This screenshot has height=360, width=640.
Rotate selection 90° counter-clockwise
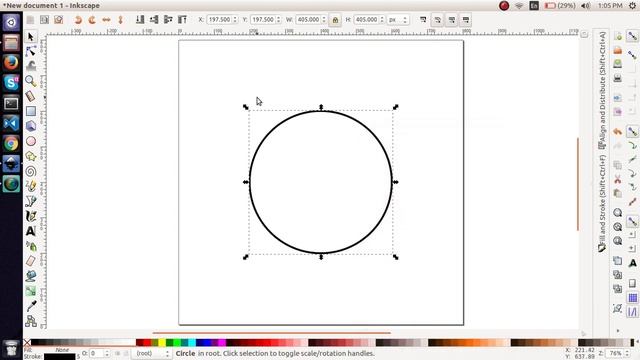tap(78, 20)
